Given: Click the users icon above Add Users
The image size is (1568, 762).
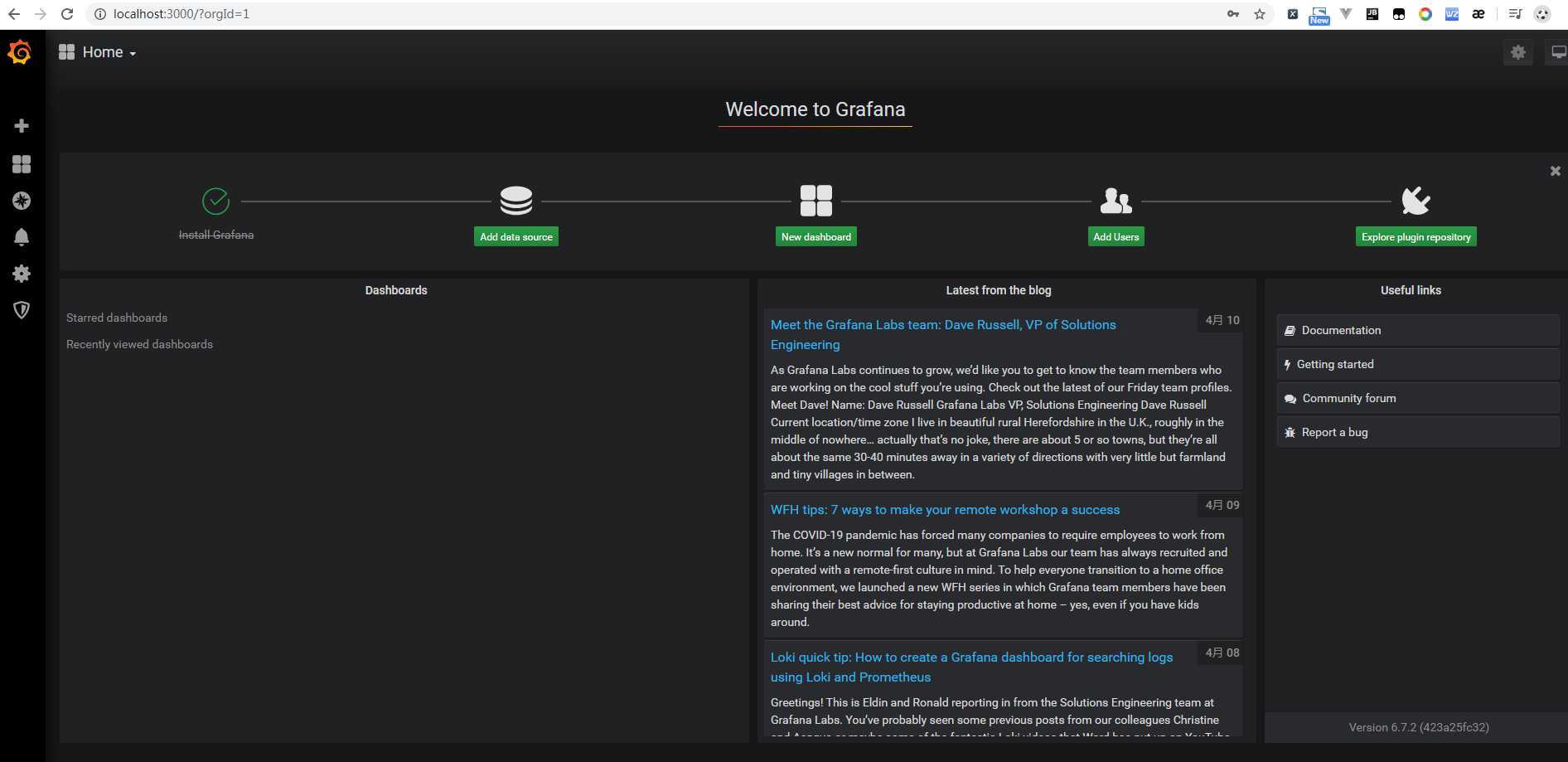Looking at the screenshot, I should tap(1116, 201).
